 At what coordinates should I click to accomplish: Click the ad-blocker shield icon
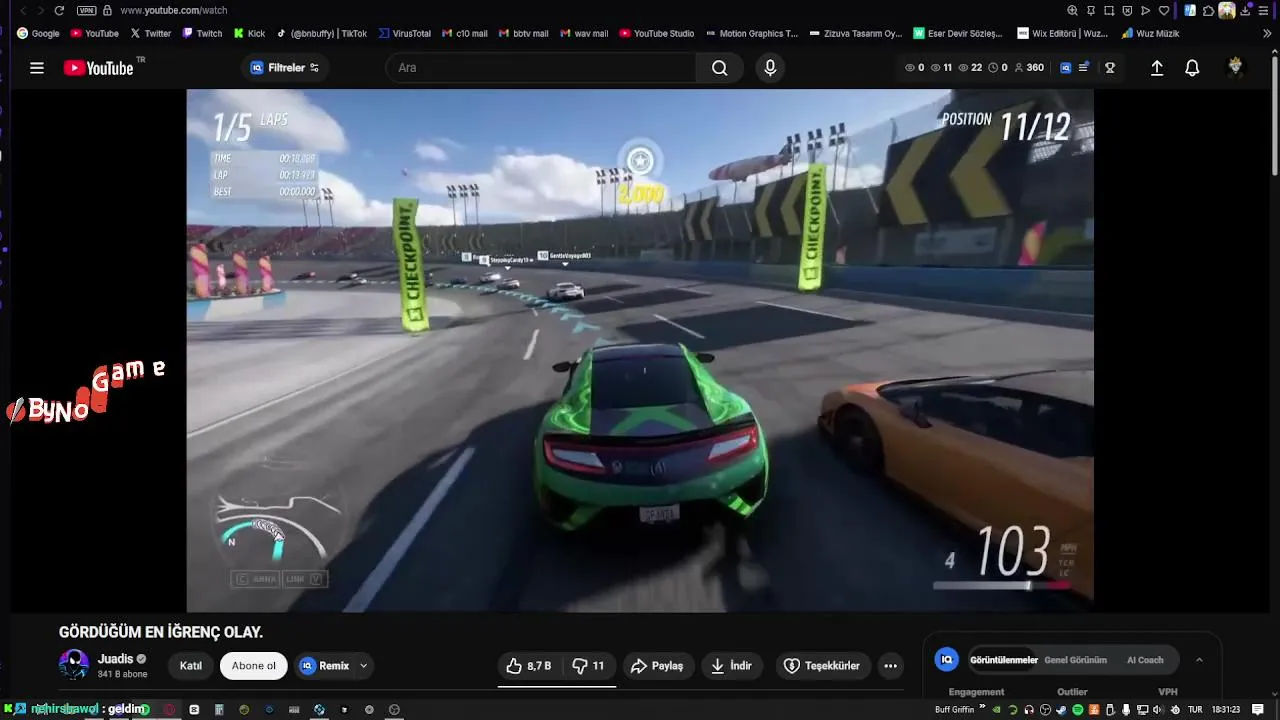click(x=1127, y=10)
